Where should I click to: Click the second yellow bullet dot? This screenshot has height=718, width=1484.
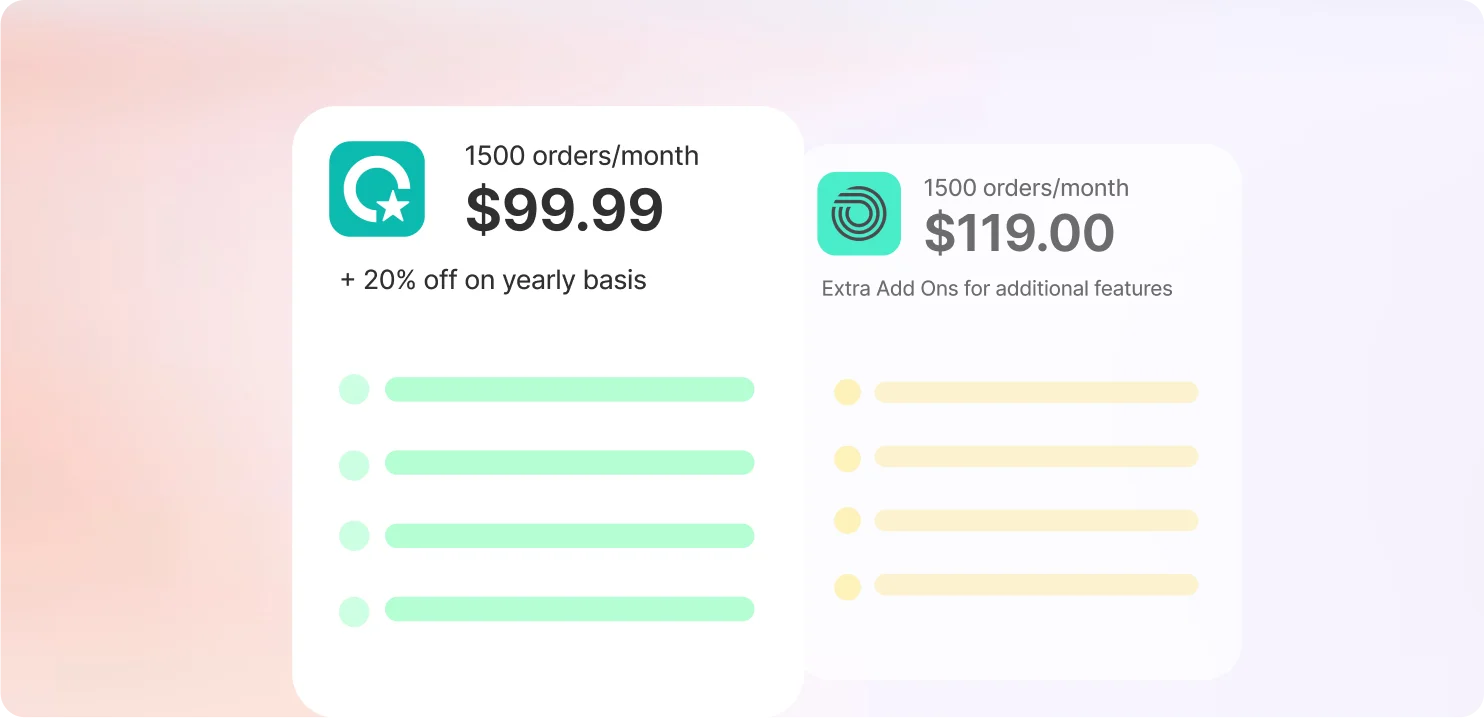coord(847,458)
